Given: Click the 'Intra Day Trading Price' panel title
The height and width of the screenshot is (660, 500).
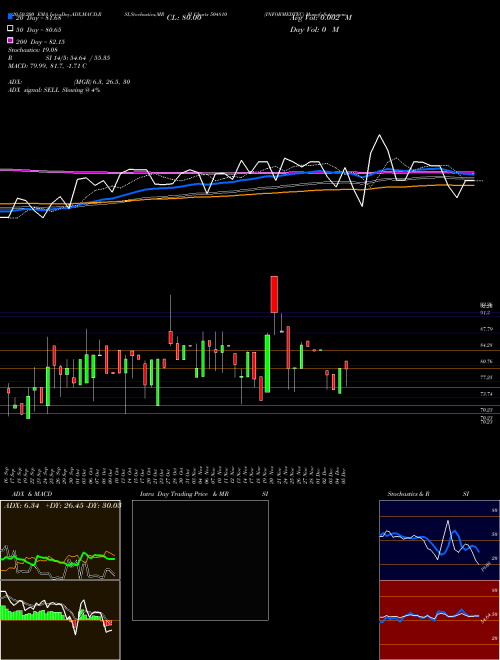Looking at the screenshot, I should coord(174,494).
